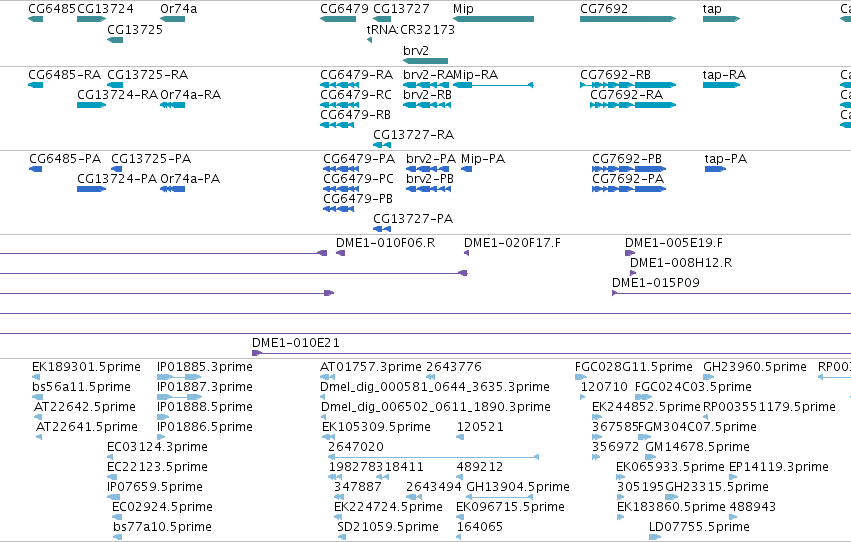
Task: Click the CG6479-PB protein label
Action: click(358, 199)
